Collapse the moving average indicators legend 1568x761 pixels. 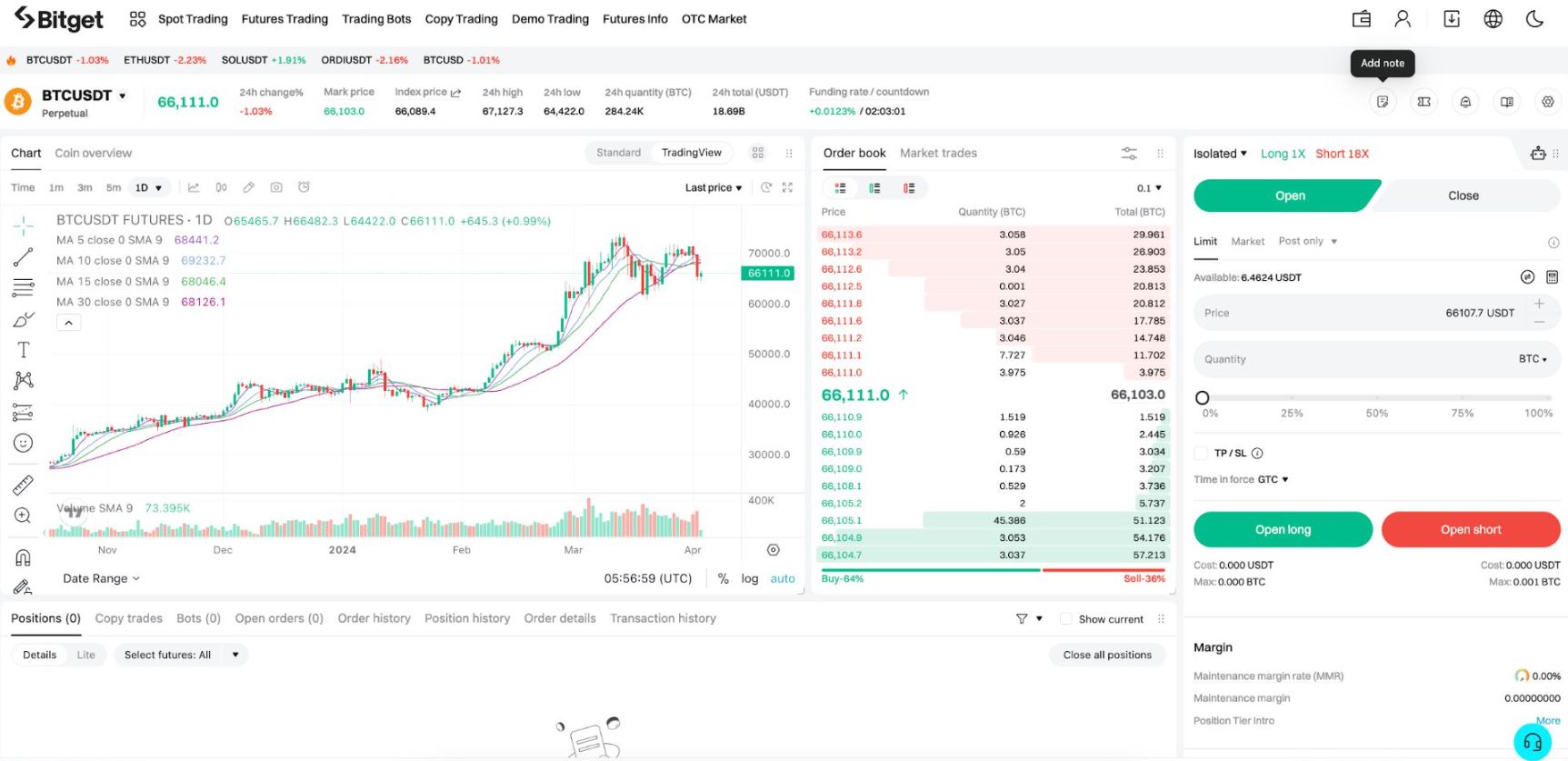coord(68,323)
